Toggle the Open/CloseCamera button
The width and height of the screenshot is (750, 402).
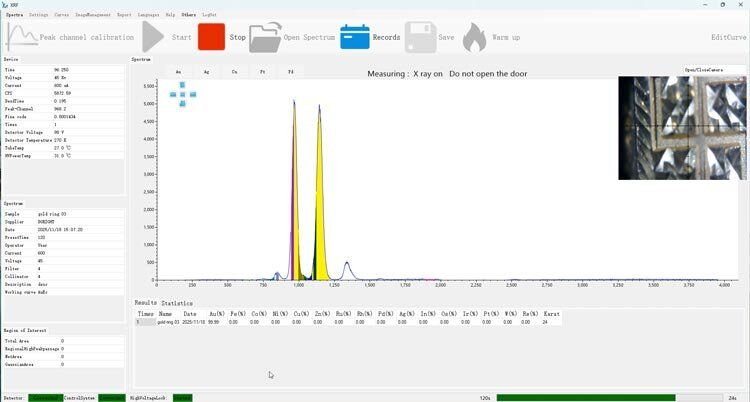pos(703,70)
